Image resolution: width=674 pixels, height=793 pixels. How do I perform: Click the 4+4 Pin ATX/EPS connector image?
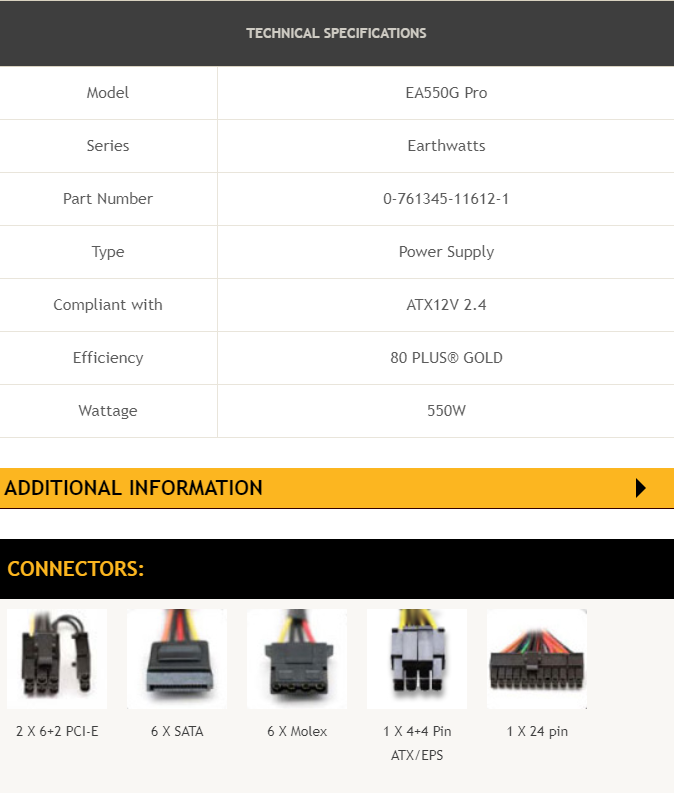417,659
